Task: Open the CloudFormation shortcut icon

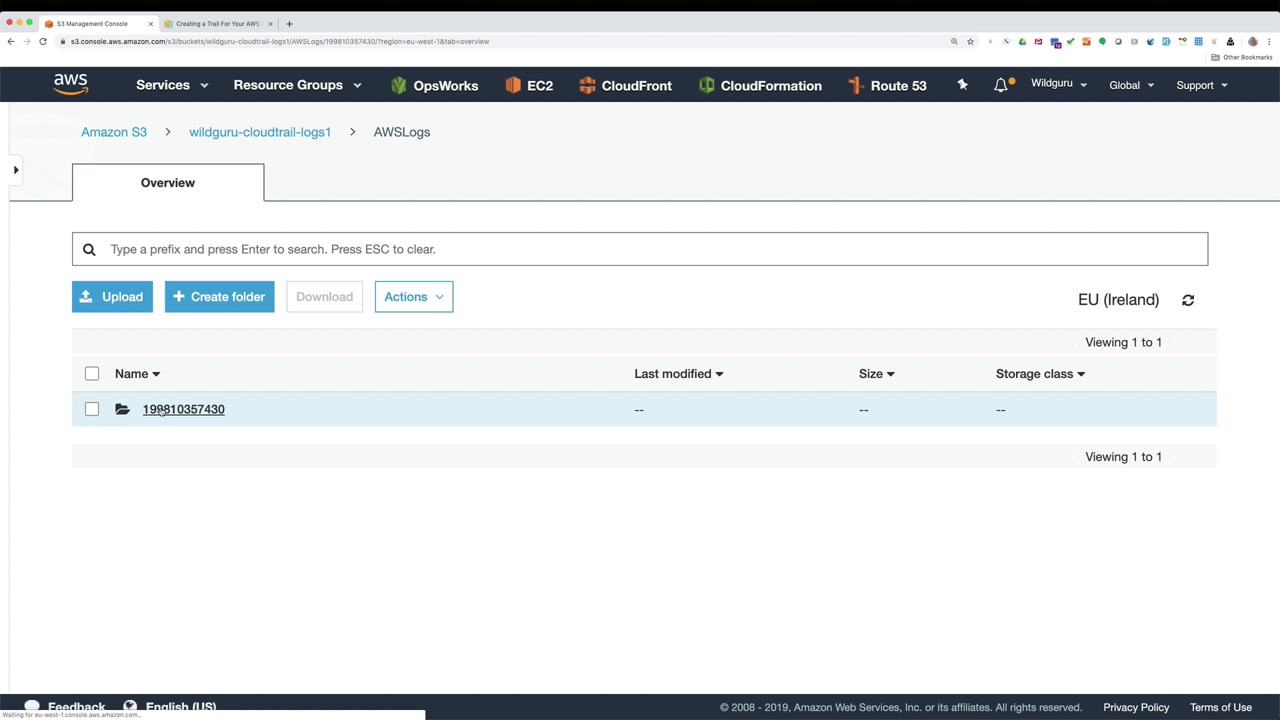Action: tap(707, 85)
